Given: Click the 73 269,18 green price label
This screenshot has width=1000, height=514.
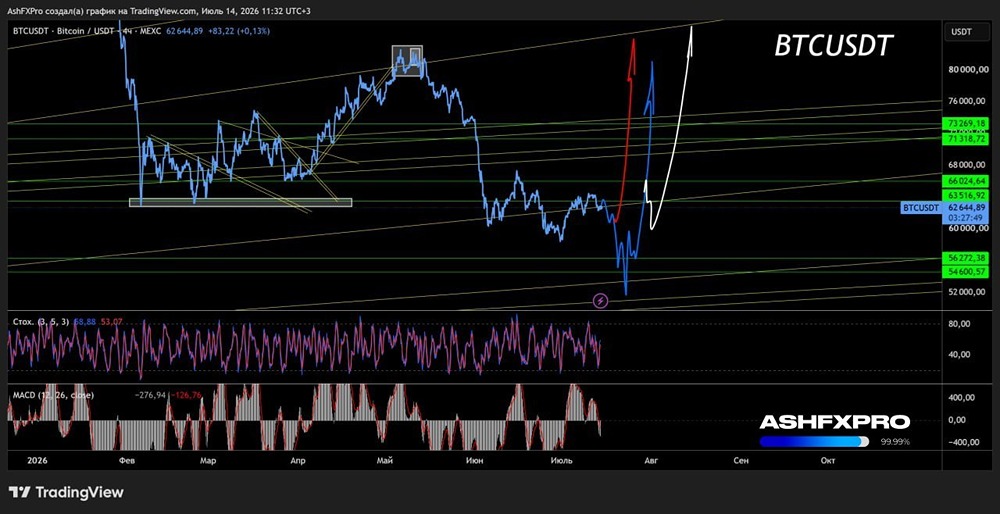Looking at the screenshot, I should 967,123.
